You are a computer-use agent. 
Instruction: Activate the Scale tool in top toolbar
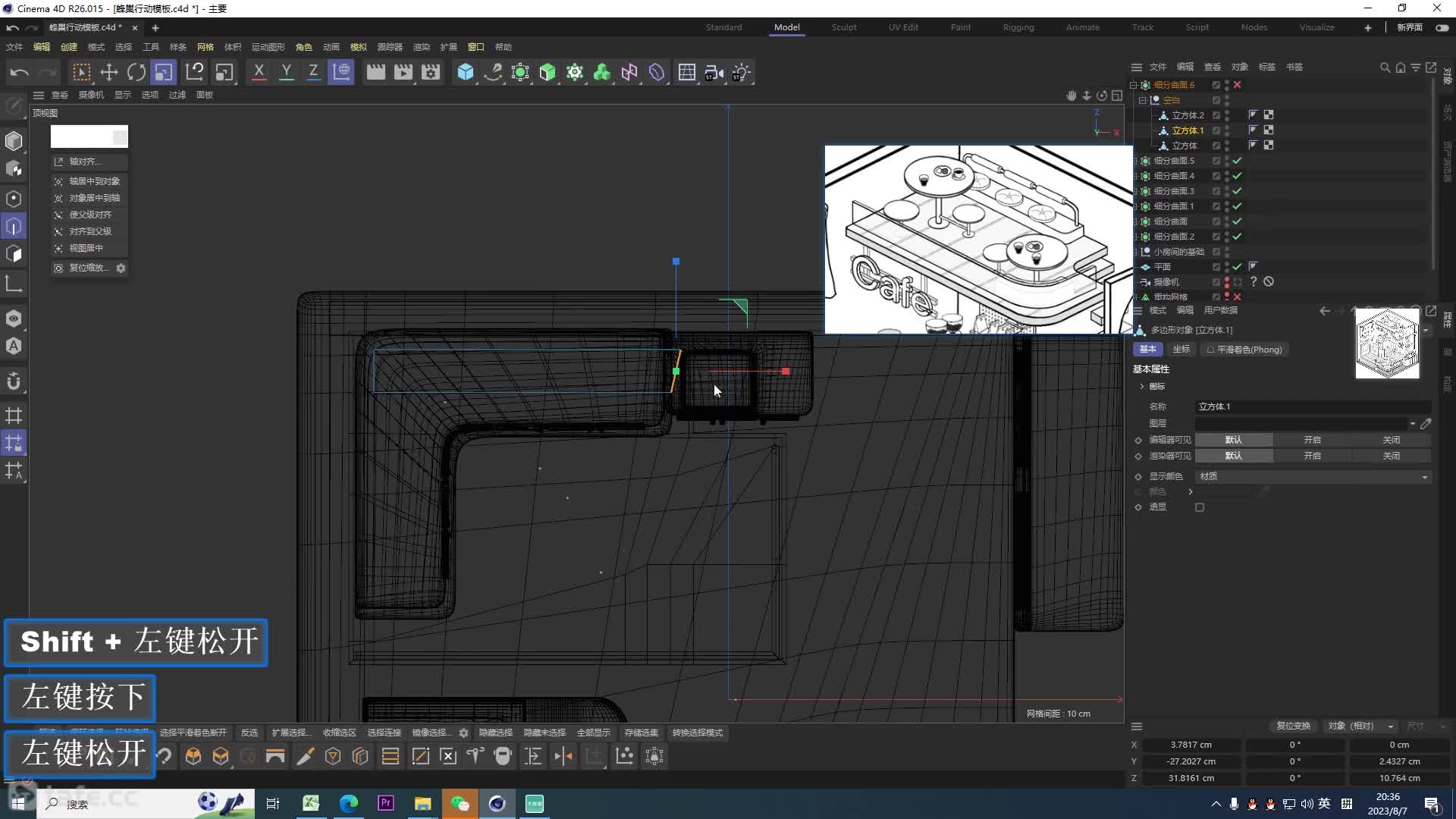pyautogui.click(x=164, y=72)
